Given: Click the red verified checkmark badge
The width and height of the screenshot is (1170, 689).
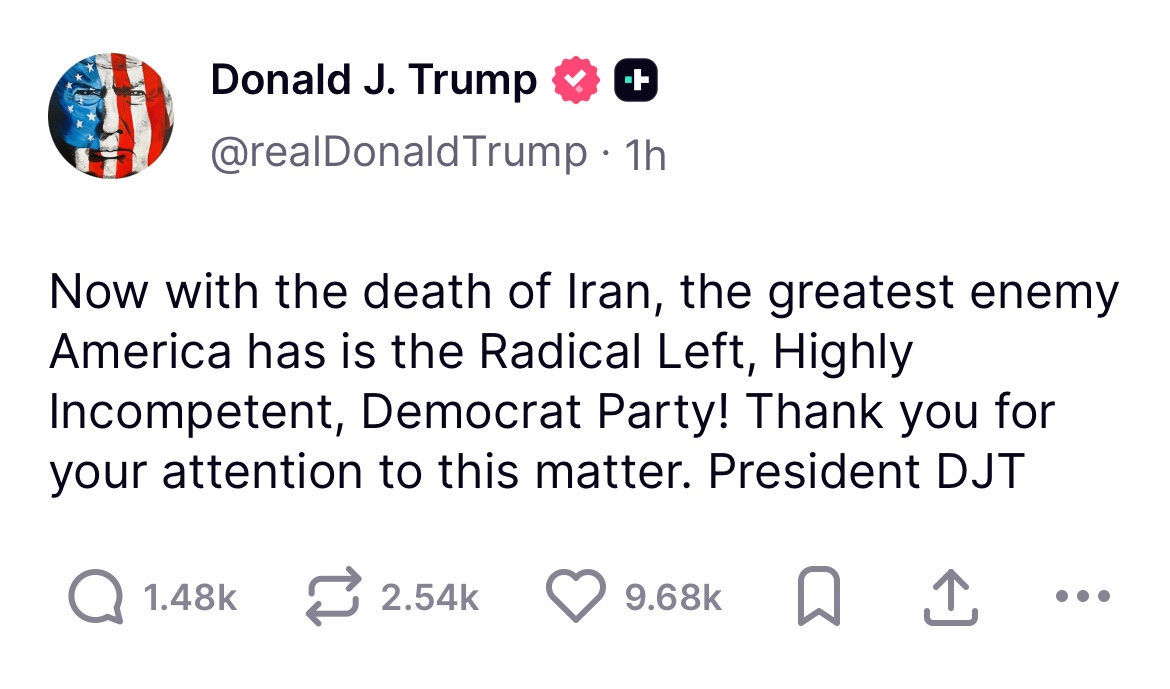Looking at the screenshot, I should 576,81.
